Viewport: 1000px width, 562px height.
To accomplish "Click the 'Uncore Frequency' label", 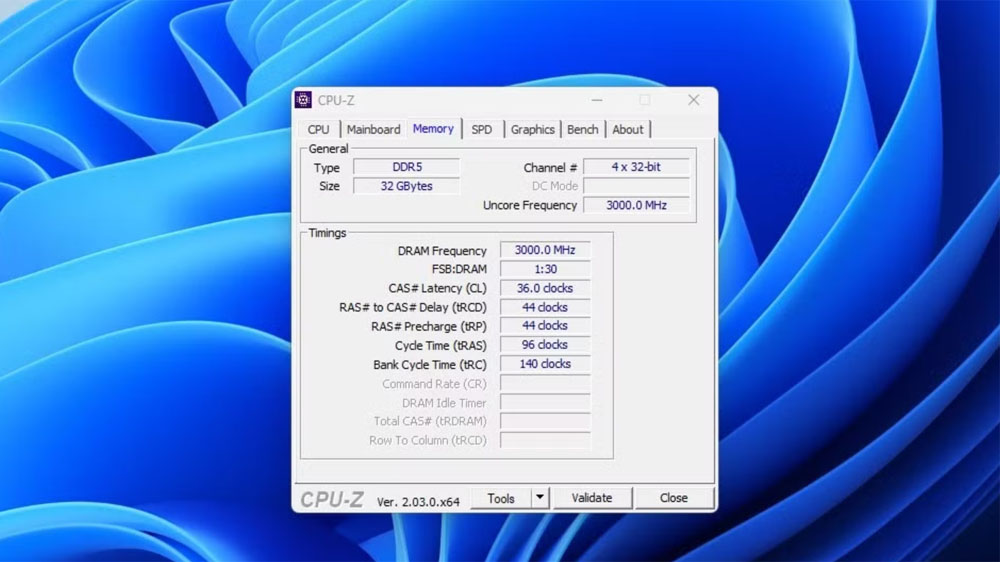I will pyautogui.click(x=530, y=205).
